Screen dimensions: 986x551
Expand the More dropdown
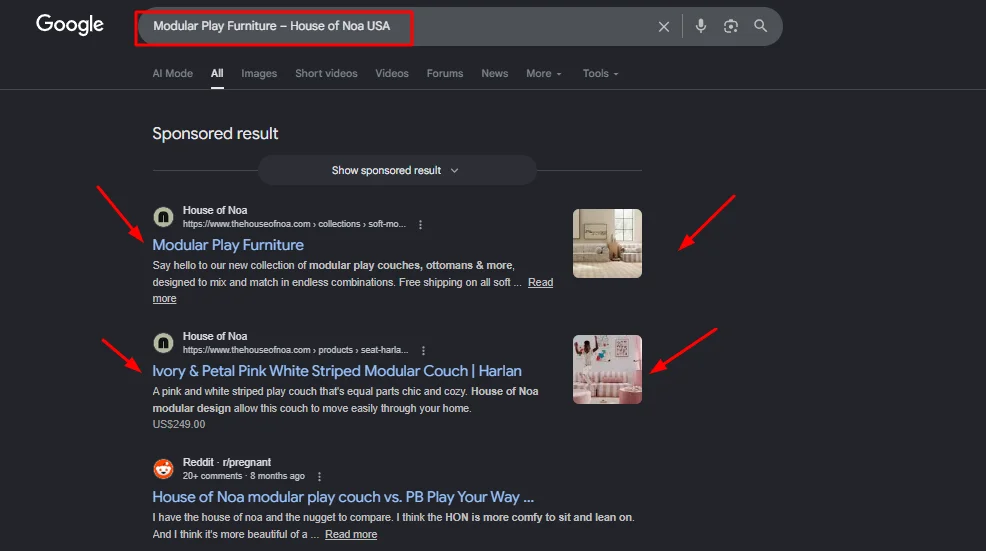coord(544,74)
